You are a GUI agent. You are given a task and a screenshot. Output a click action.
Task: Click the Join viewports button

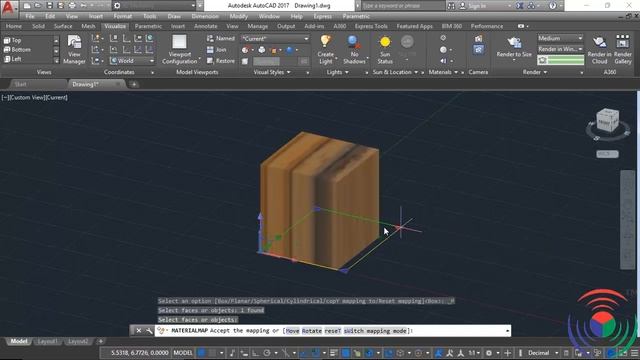217,49
